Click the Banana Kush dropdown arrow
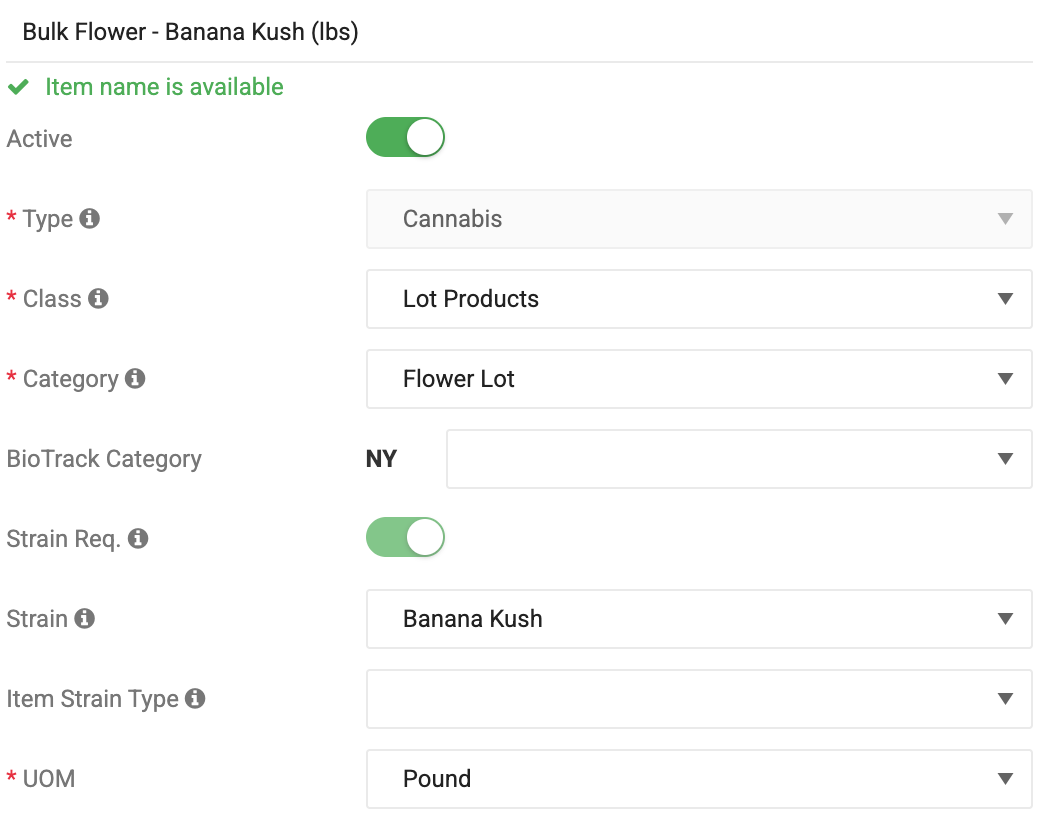Image resolution: width=1052 pixels, height=834 pixels. (1004, 619)
